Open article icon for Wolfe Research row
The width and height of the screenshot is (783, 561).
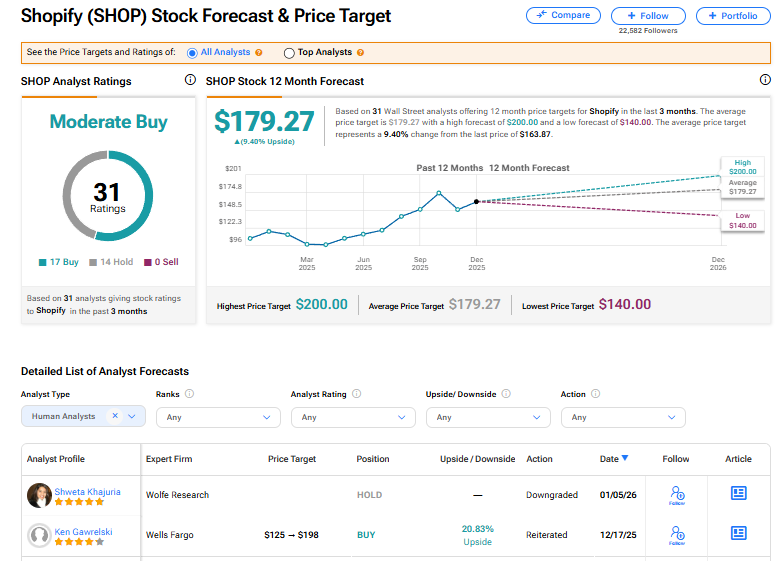pyautogui.click(x=739, y=494)
